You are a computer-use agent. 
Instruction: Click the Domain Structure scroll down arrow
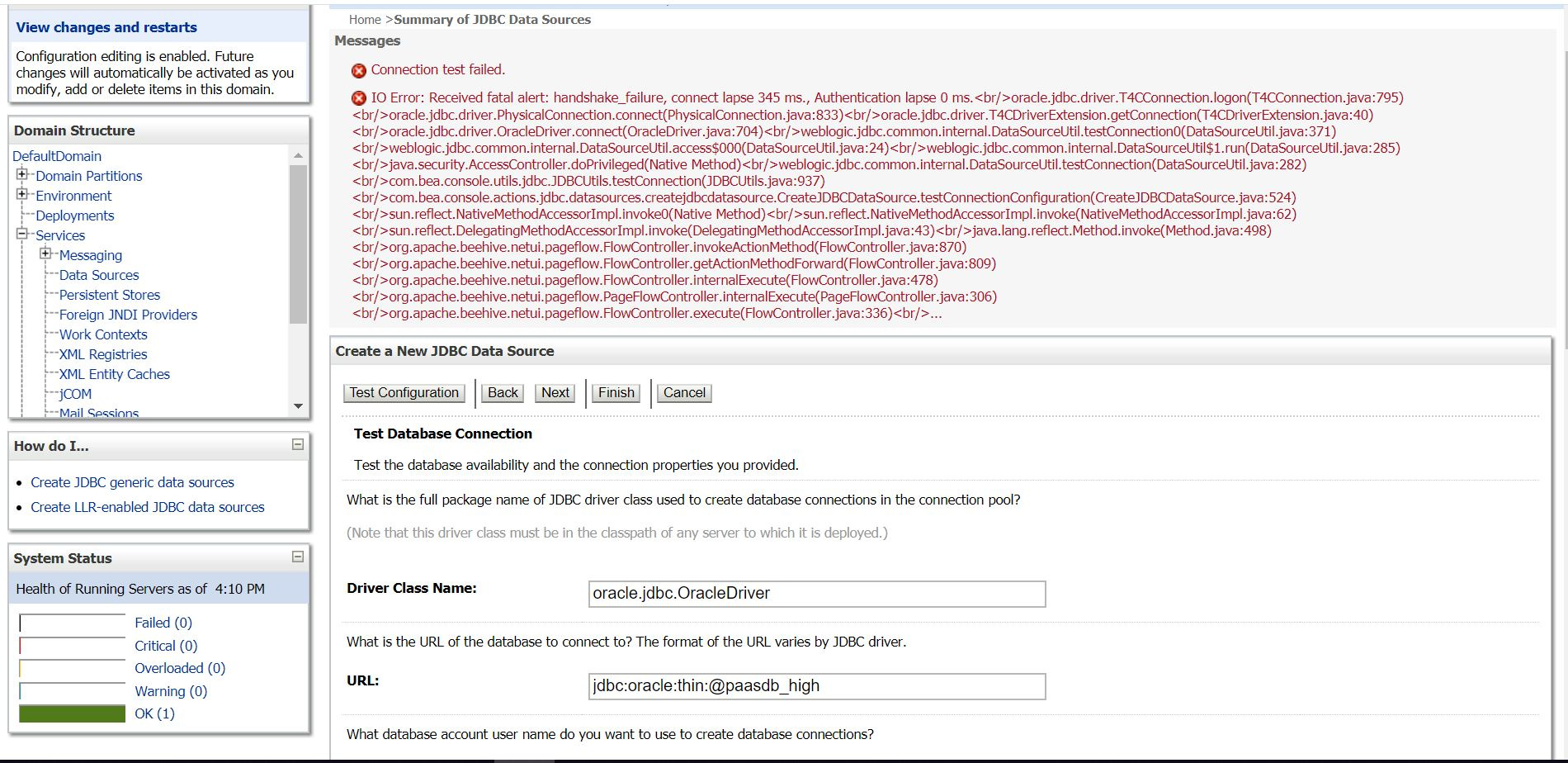299,406
